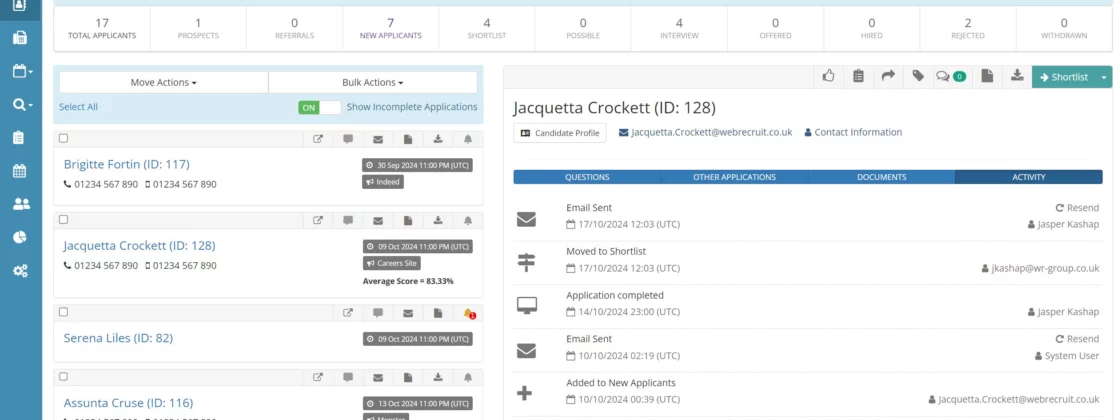This screenshot has width=1120, height=420.
Task: Open the Bulk Actions dropdown
Action: click(x=372, y=82)
